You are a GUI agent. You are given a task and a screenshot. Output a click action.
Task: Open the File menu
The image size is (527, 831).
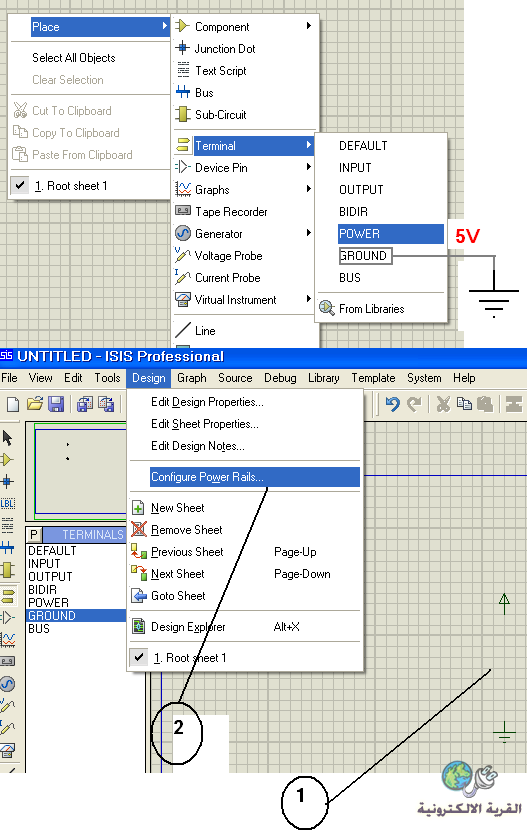pos(10,378)
